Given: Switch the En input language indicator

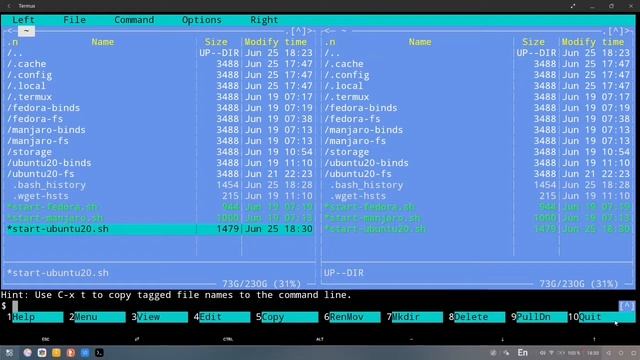Looking at the screenshot, I should [x=522, y=353].
